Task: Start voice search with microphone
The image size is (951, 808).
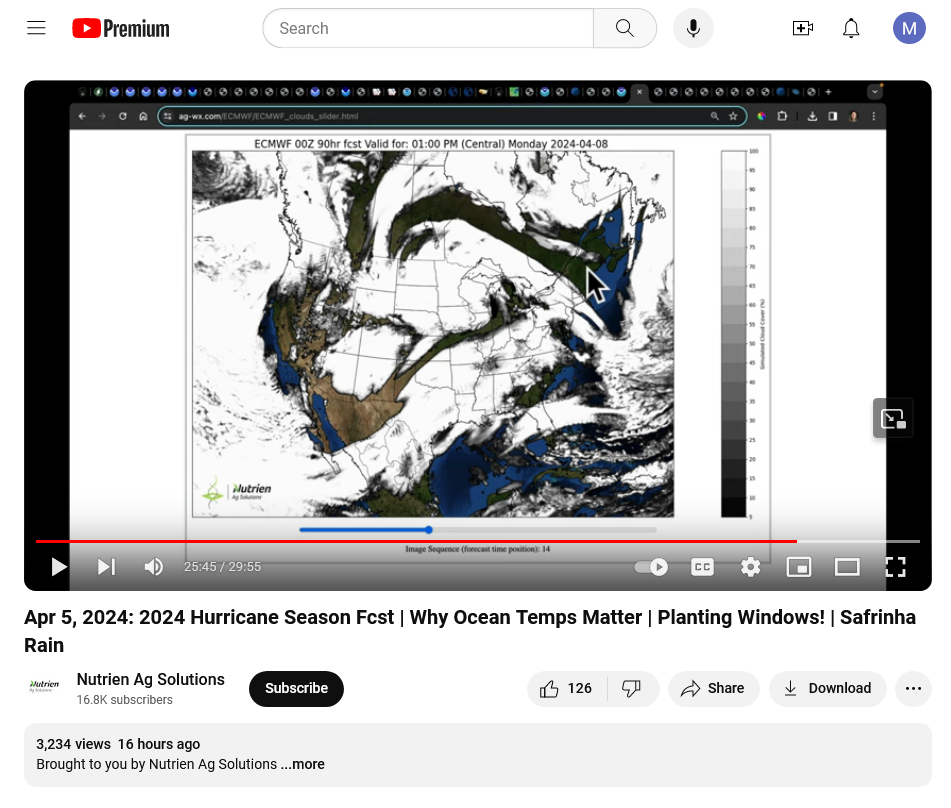Action: [x=693, y=28]
